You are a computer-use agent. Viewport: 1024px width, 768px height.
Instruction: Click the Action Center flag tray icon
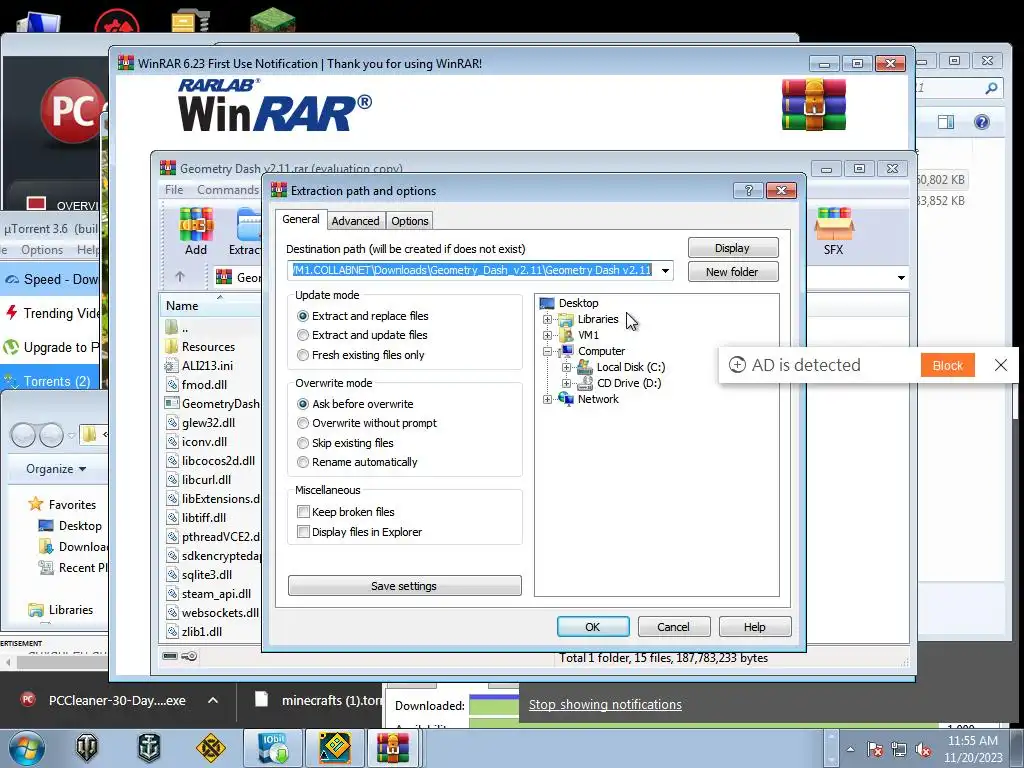click(x=875, y=750)
